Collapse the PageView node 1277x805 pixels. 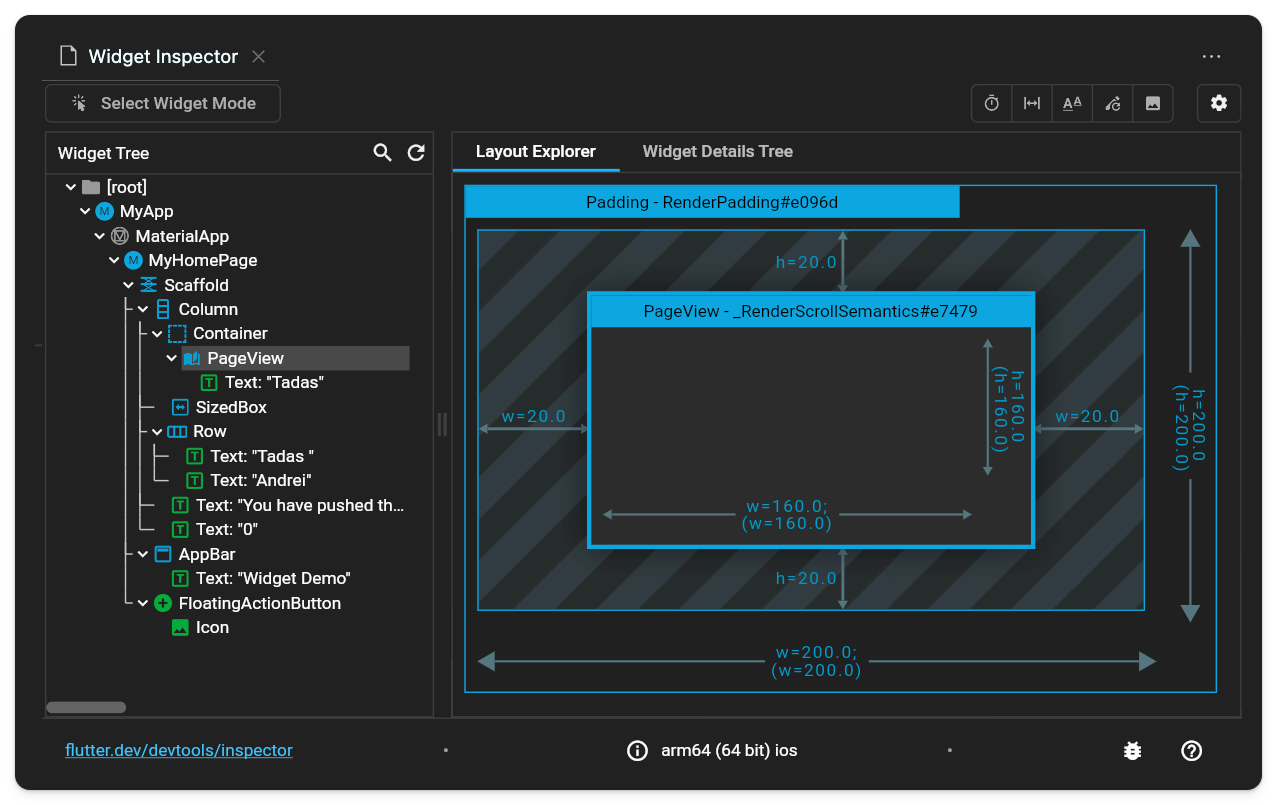click(x=172, y=358)
